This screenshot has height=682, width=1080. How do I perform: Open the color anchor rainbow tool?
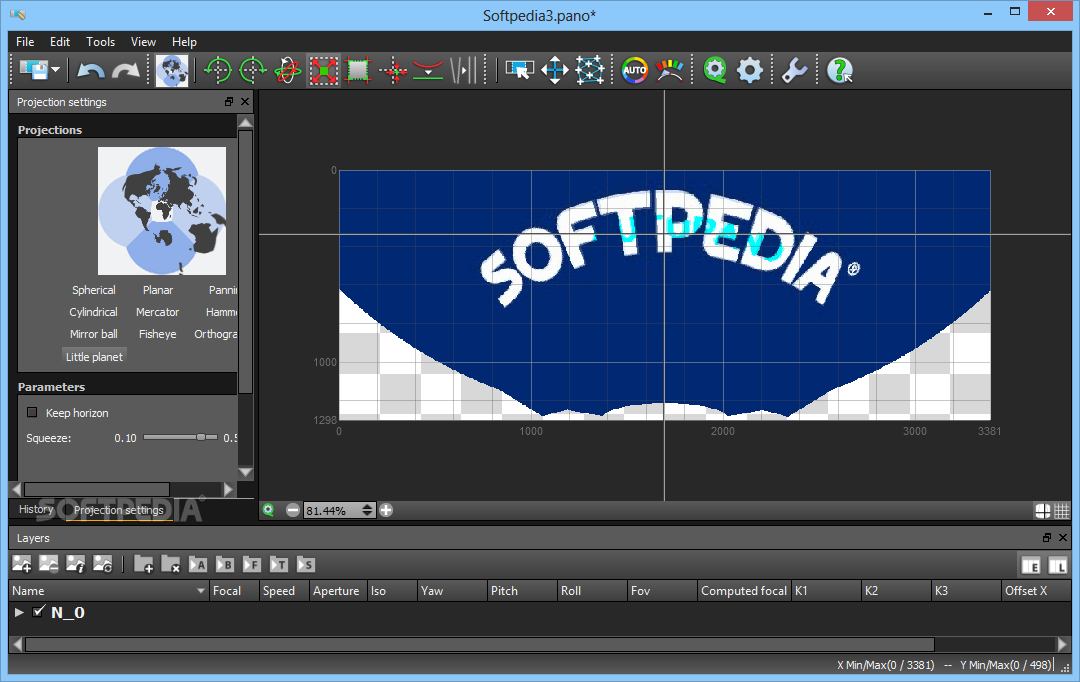point(669,70)
